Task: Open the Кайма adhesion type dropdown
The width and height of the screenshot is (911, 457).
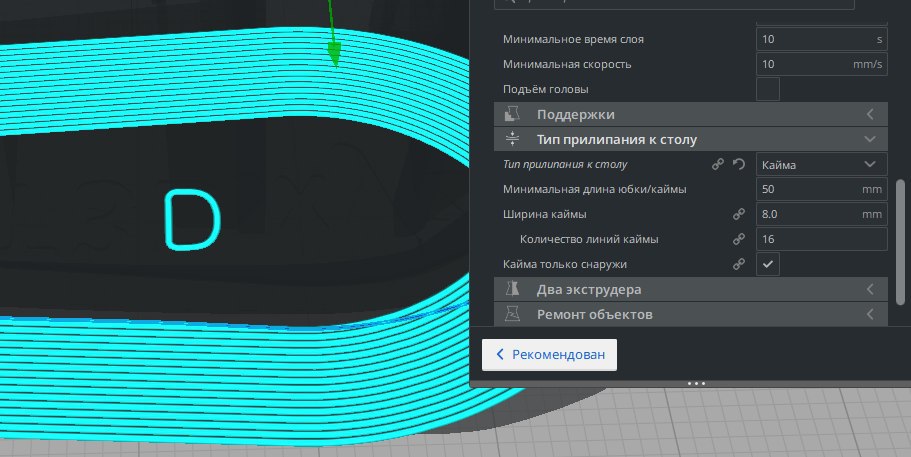Action: 822,164
